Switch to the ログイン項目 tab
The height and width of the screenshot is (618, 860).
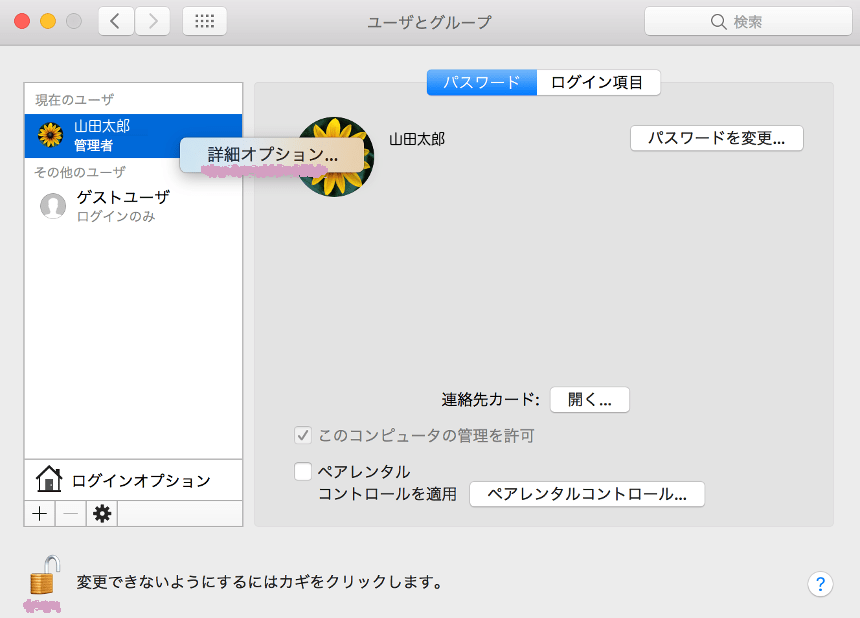pos(599,83)
